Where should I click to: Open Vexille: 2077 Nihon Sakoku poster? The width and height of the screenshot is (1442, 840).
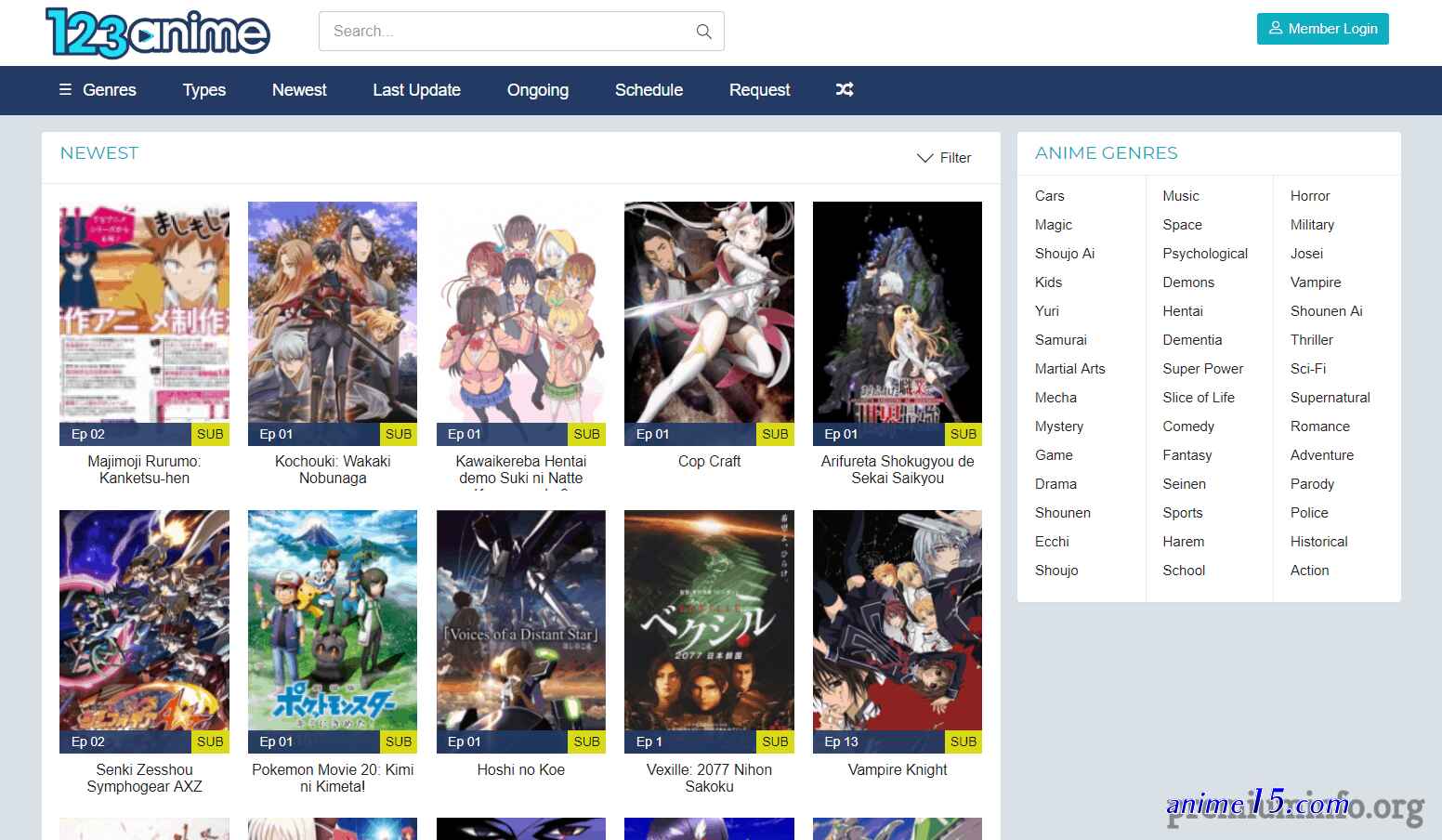click(x=709, y=632)
